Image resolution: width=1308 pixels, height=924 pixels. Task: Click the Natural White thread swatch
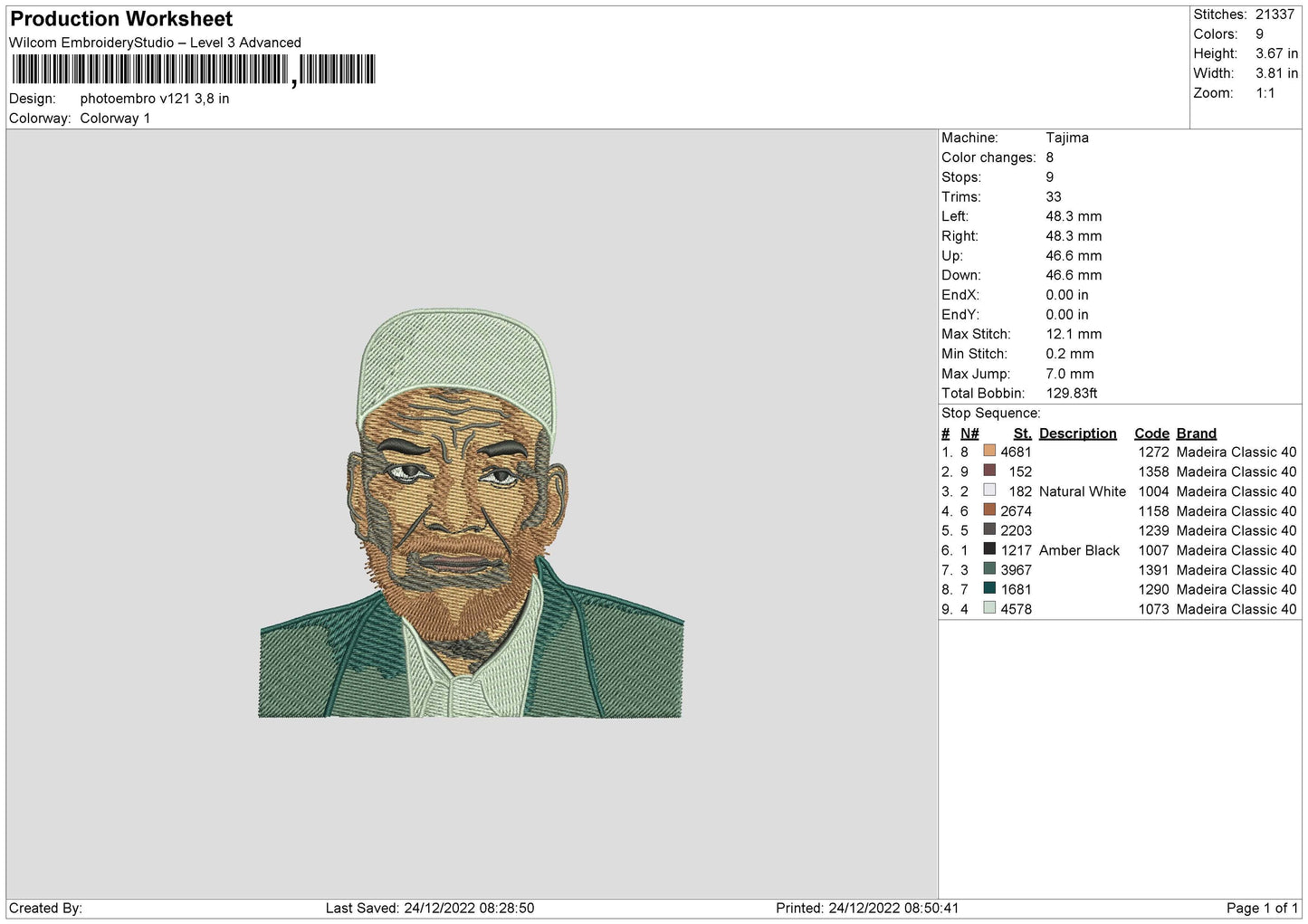tap(989, 491)
